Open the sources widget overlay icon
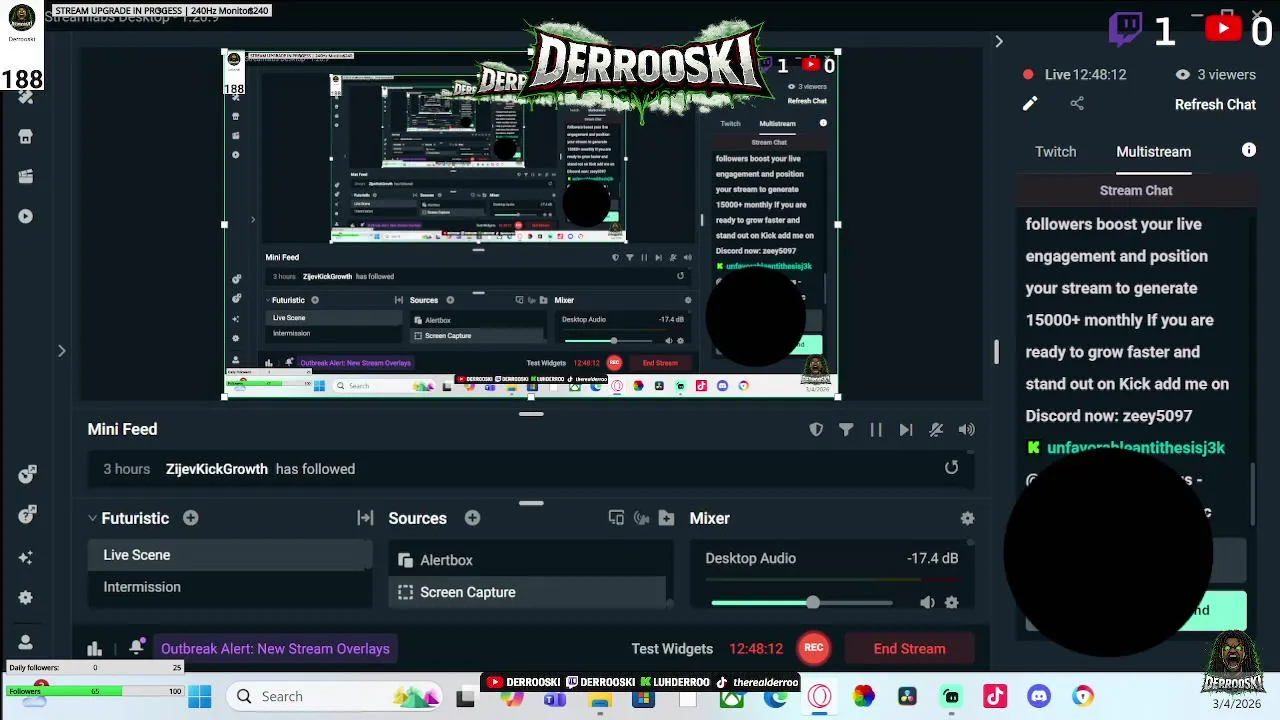Viewport: 1280px width, 720px height. coord(616,518)
